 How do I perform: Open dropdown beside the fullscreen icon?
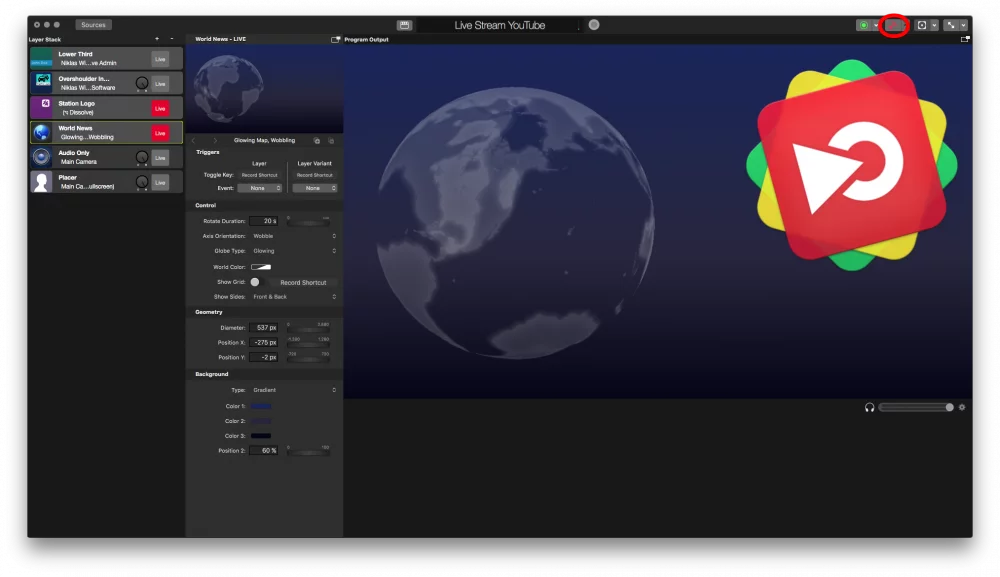pos(963,26)
